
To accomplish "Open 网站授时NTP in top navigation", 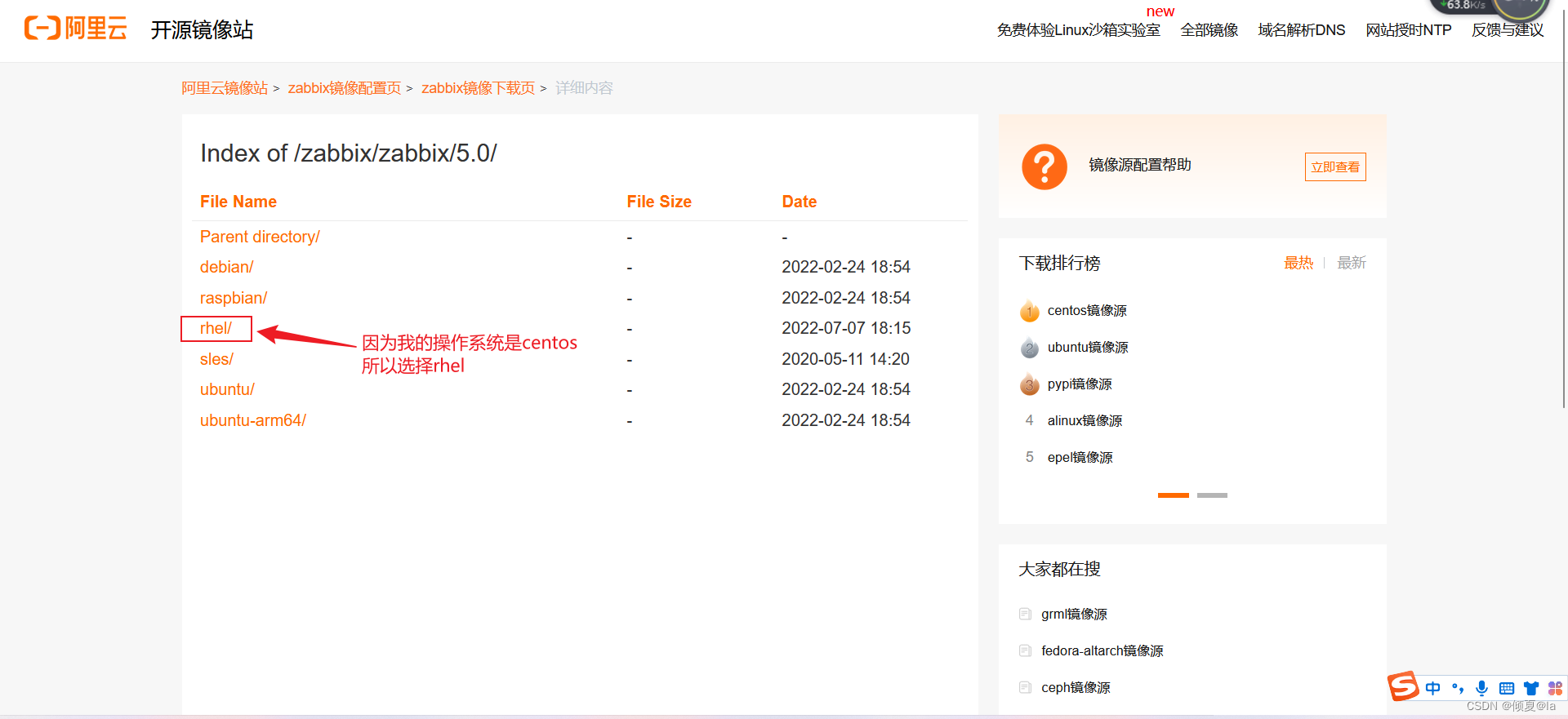I will point(1409,30).
